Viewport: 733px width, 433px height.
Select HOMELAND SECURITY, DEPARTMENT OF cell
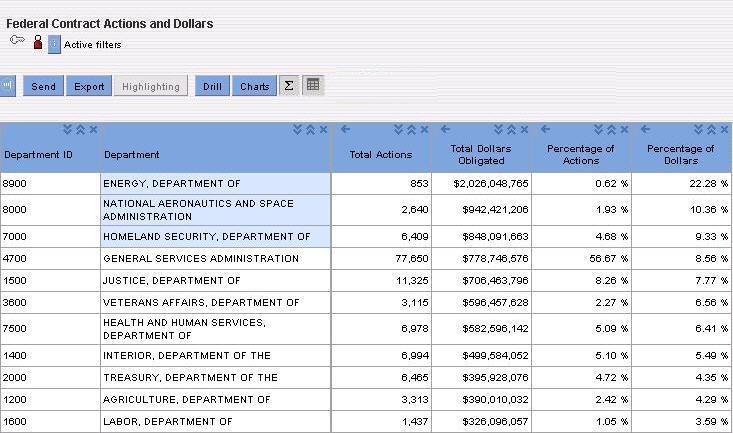(x=216, y=237)
